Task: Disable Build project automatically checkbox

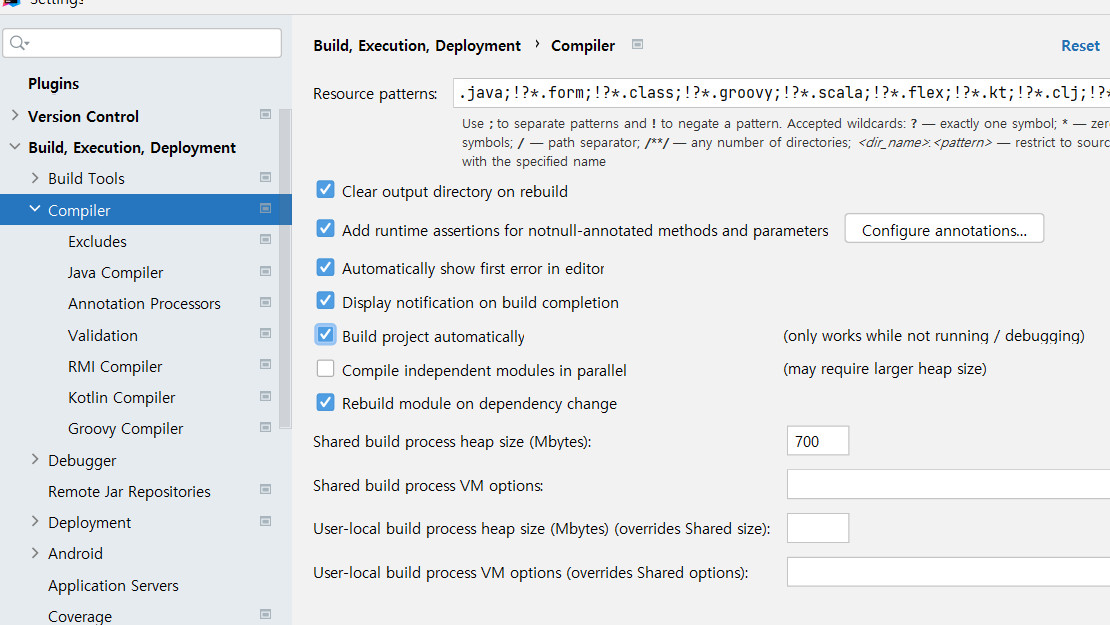Action: 325,335
